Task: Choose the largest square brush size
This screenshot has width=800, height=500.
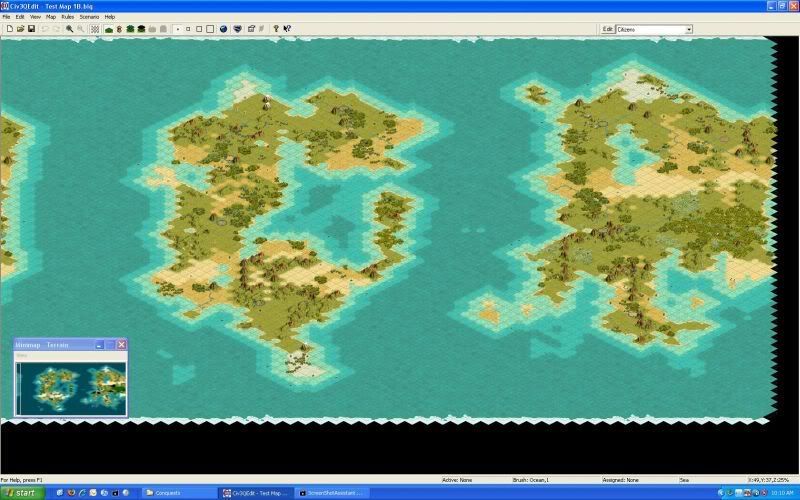Action: [210, 29]
